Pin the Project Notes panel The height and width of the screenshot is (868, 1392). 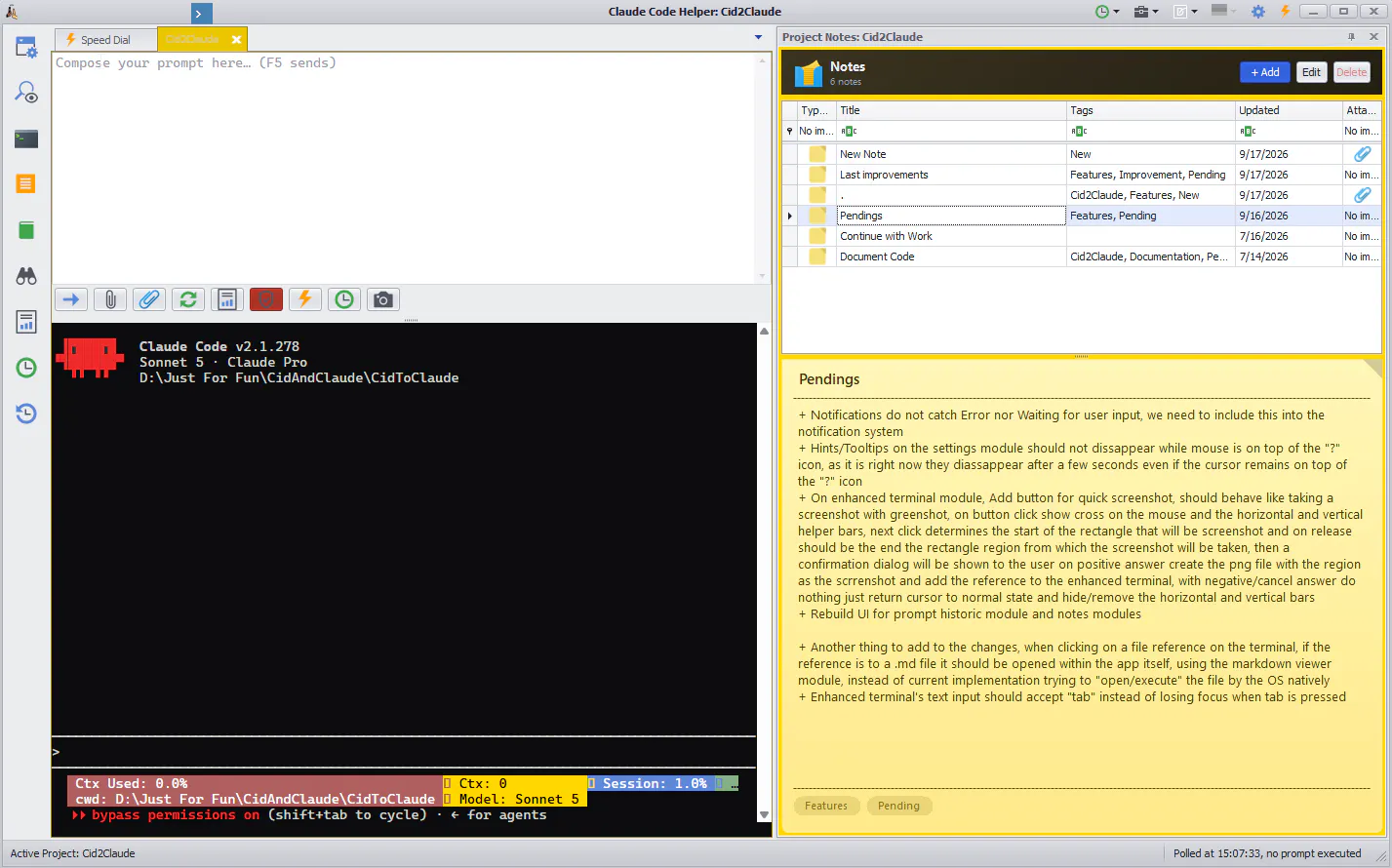click(x=1351, y=37)
